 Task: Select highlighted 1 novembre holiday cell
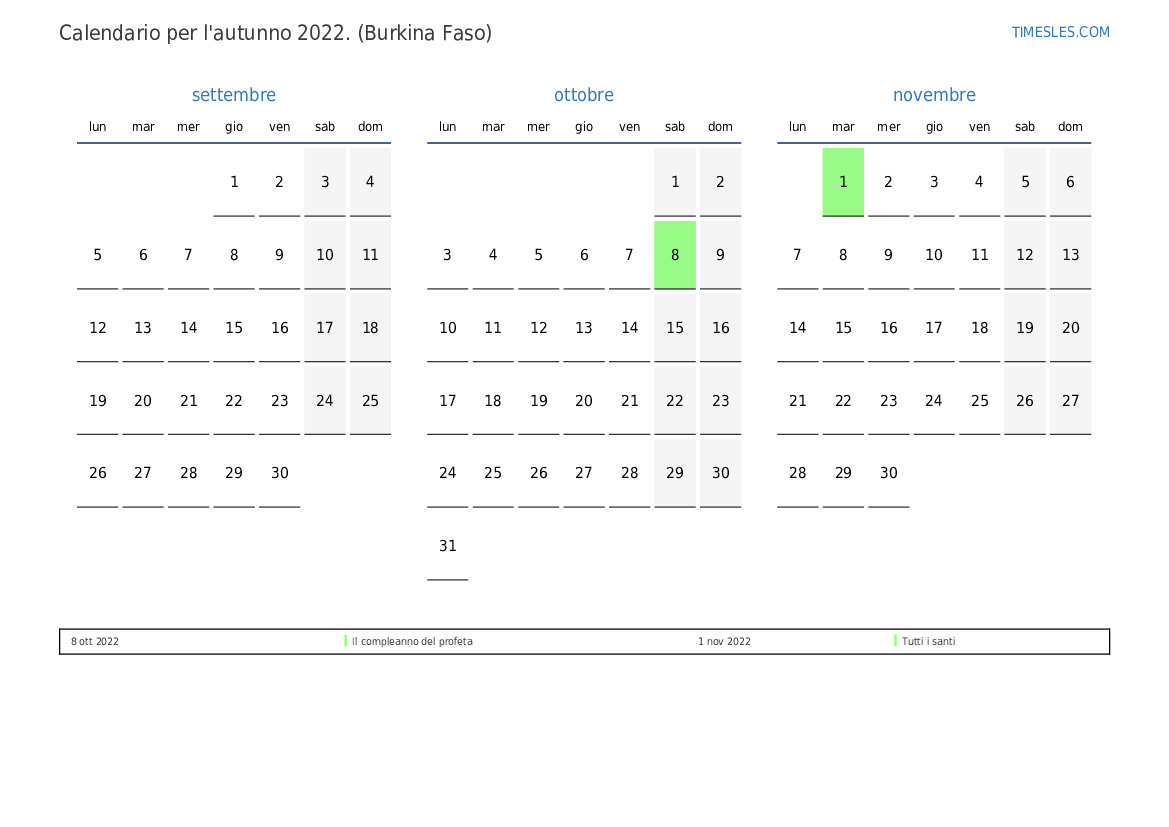click(843, 182)
